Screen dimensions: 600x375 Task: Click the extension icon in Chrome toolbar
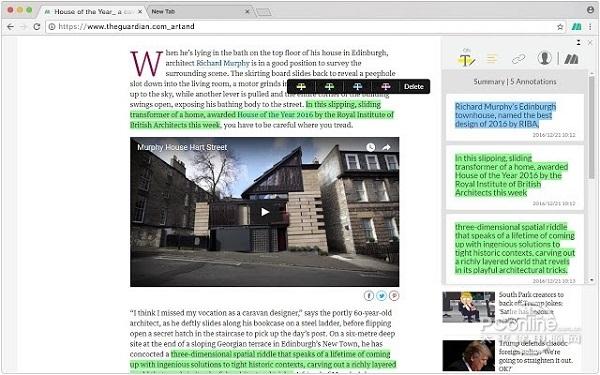[576, 27]
